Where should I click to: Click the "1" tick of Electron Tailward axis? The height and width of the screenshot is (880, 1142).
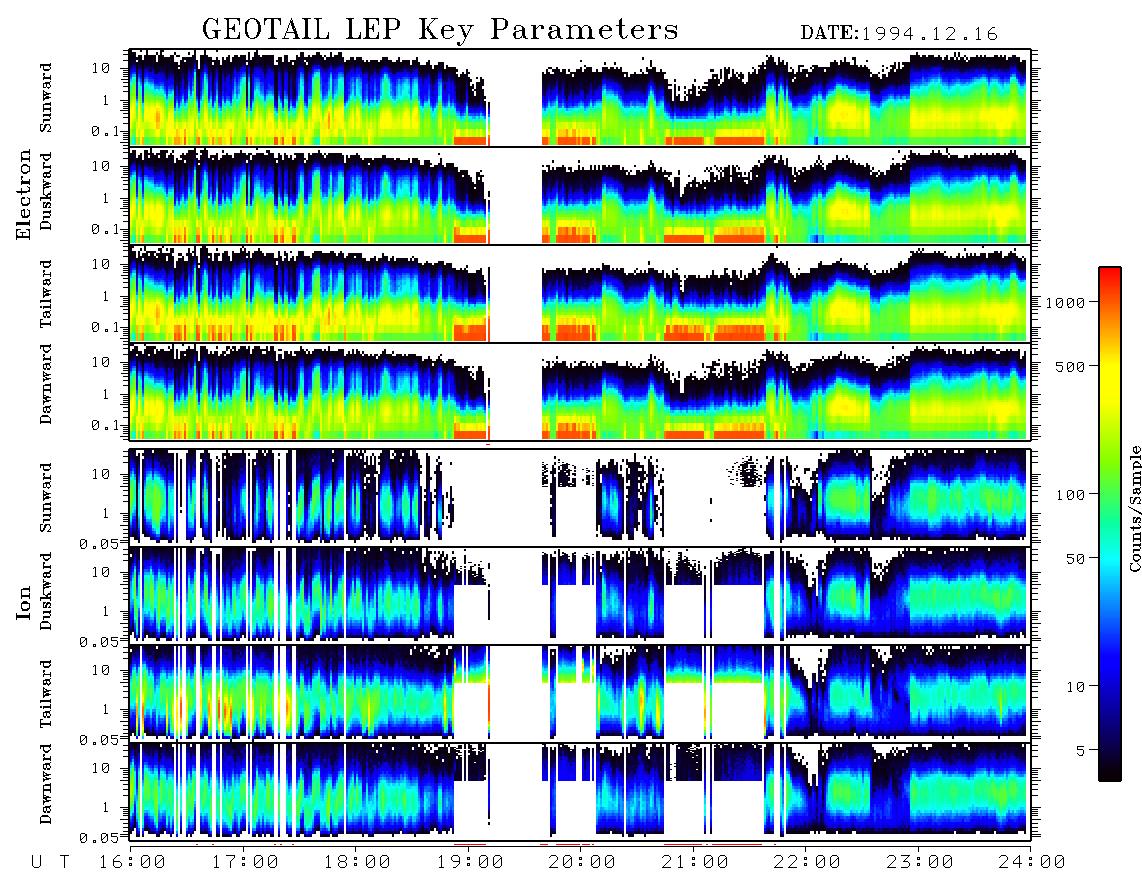click(x=106, y=296)
